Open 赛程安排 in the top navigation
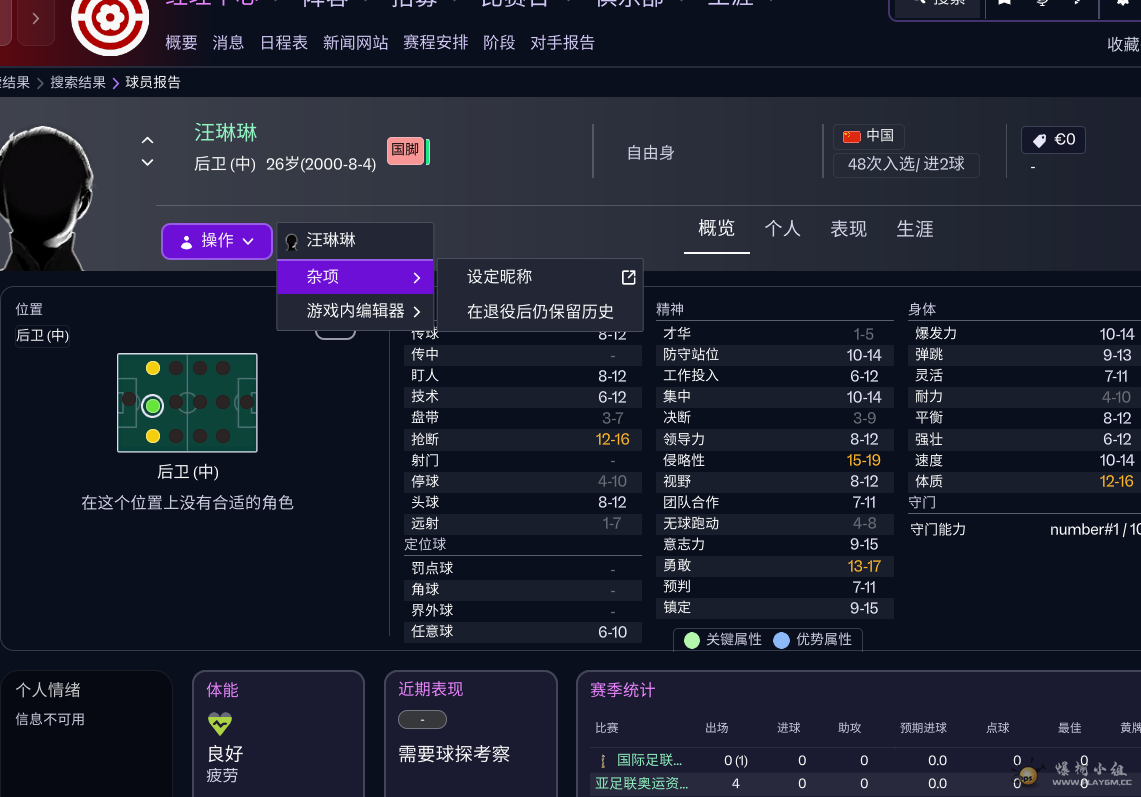 coord(436,43)
